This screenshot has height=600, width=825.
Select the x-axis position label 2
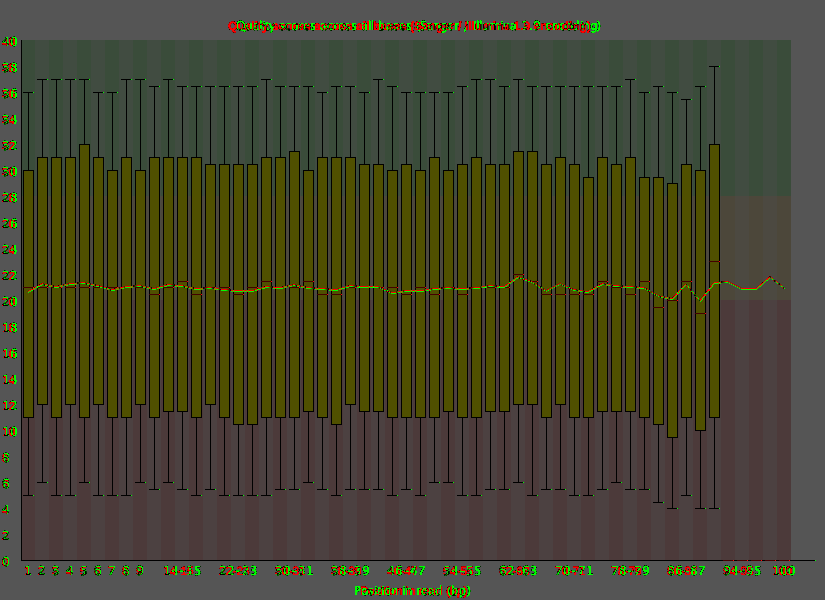pos(42,571)
